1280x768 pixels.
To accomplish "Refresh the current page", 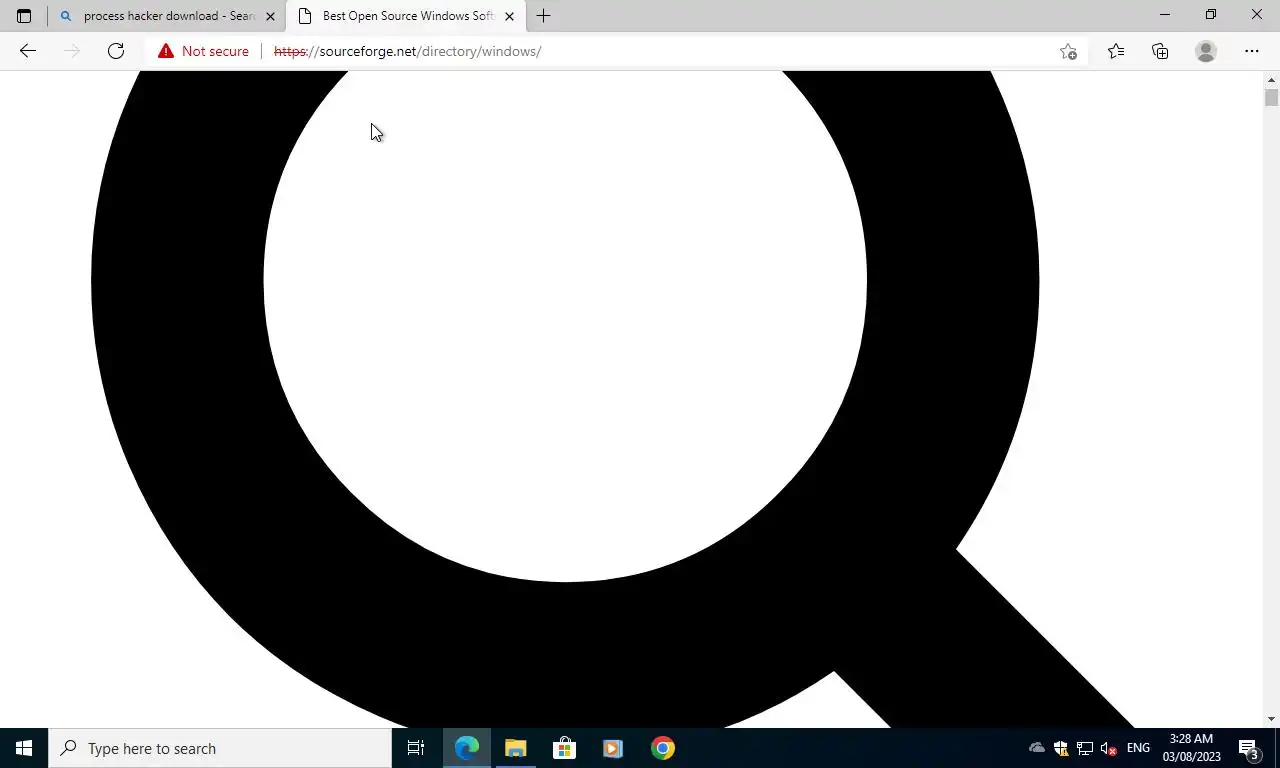I will tap(116, 51).
